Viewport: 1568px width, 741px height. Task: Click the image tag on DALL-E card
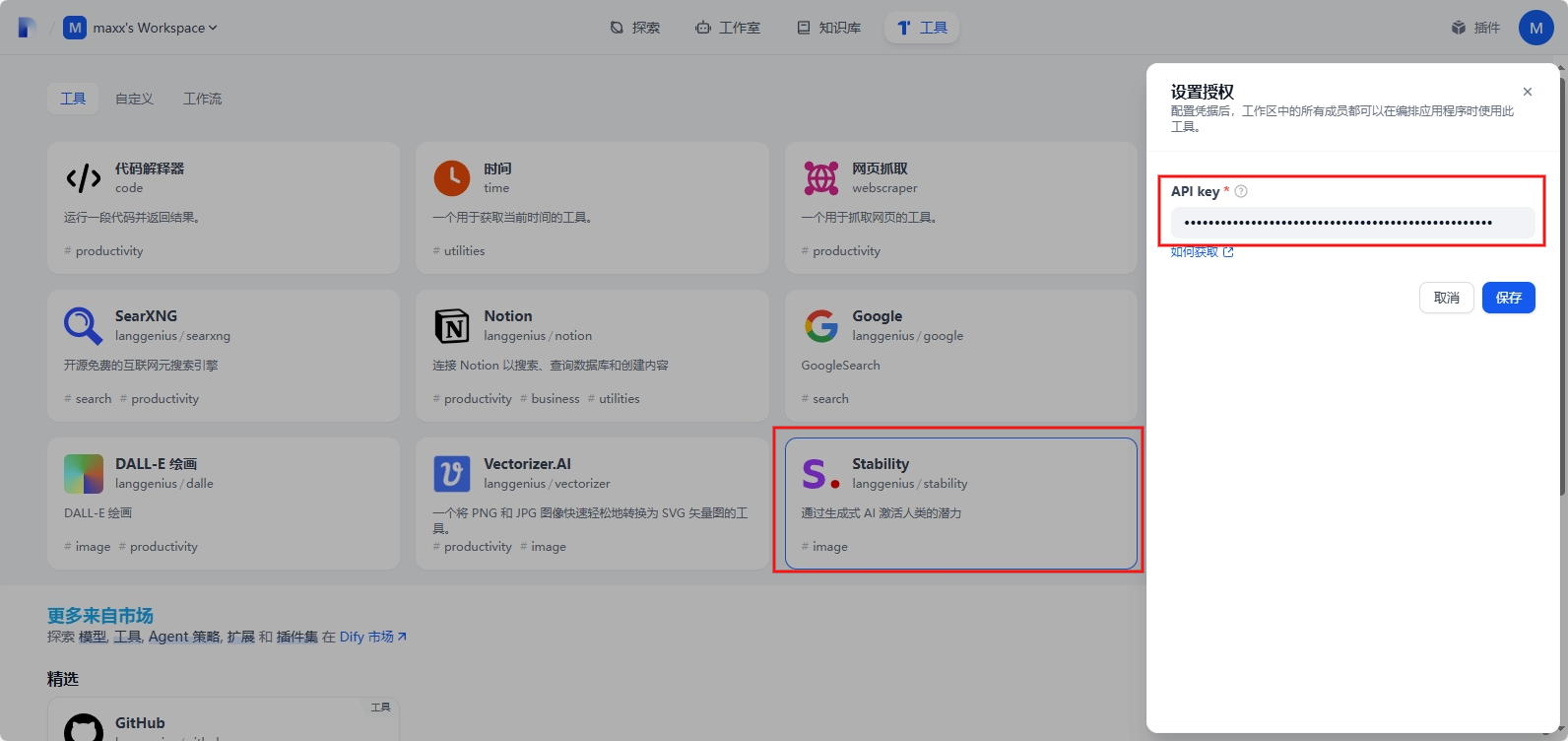pyautogui.click(x=88, y=547)
